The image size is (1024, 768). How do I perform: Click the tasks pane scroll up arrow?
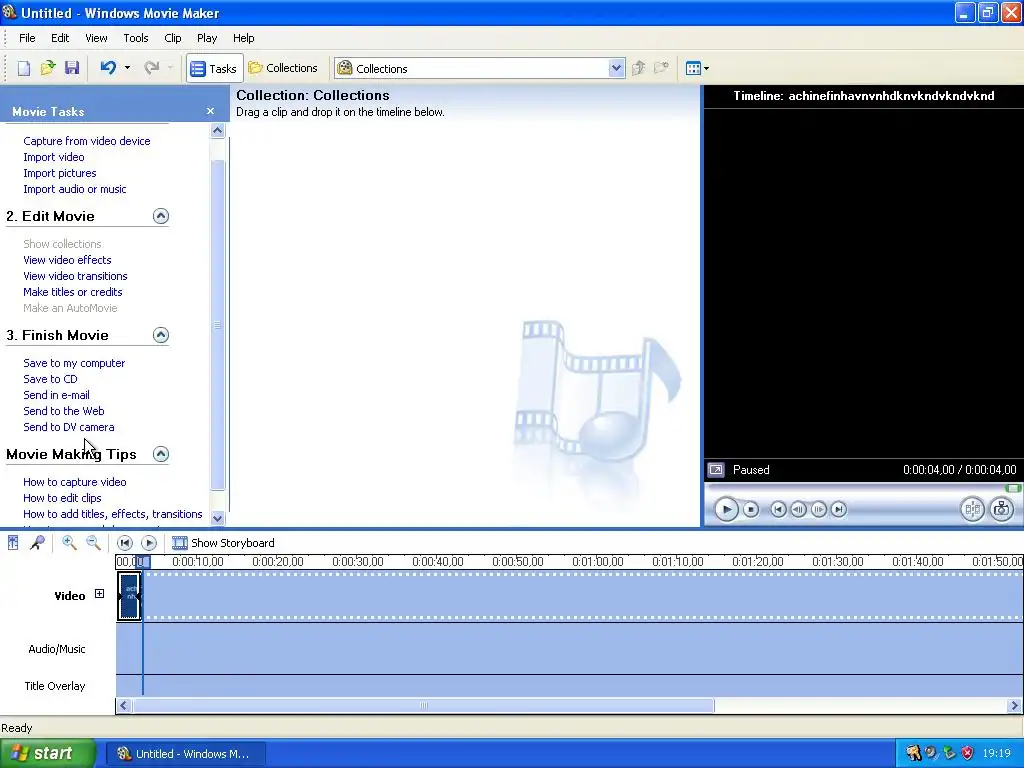217,131
